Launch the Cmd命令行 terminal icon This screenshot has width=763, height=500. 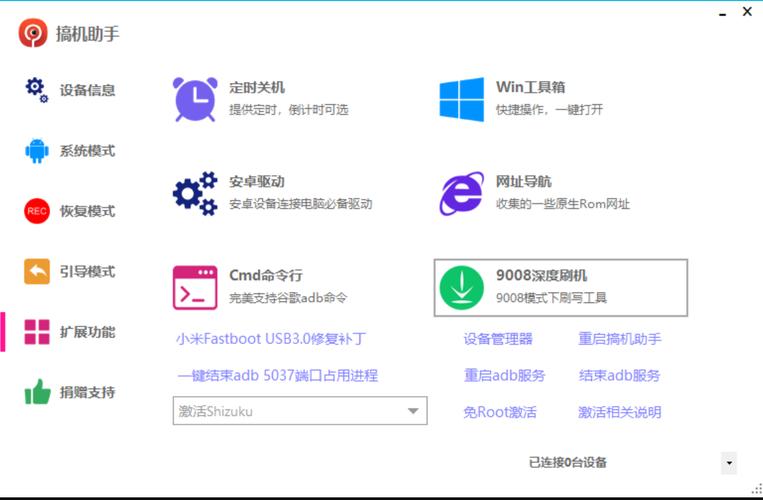pyautogui.click(x=195, y=287)
